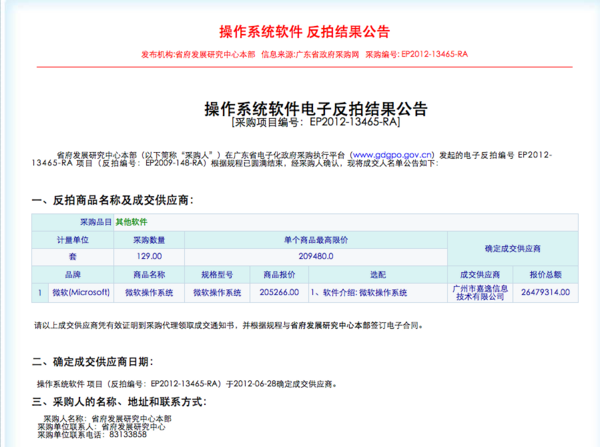This screenshot has height=447, width=600.
Task: Click the 确定成交供应商 header cell
Action: coord(513,248)
